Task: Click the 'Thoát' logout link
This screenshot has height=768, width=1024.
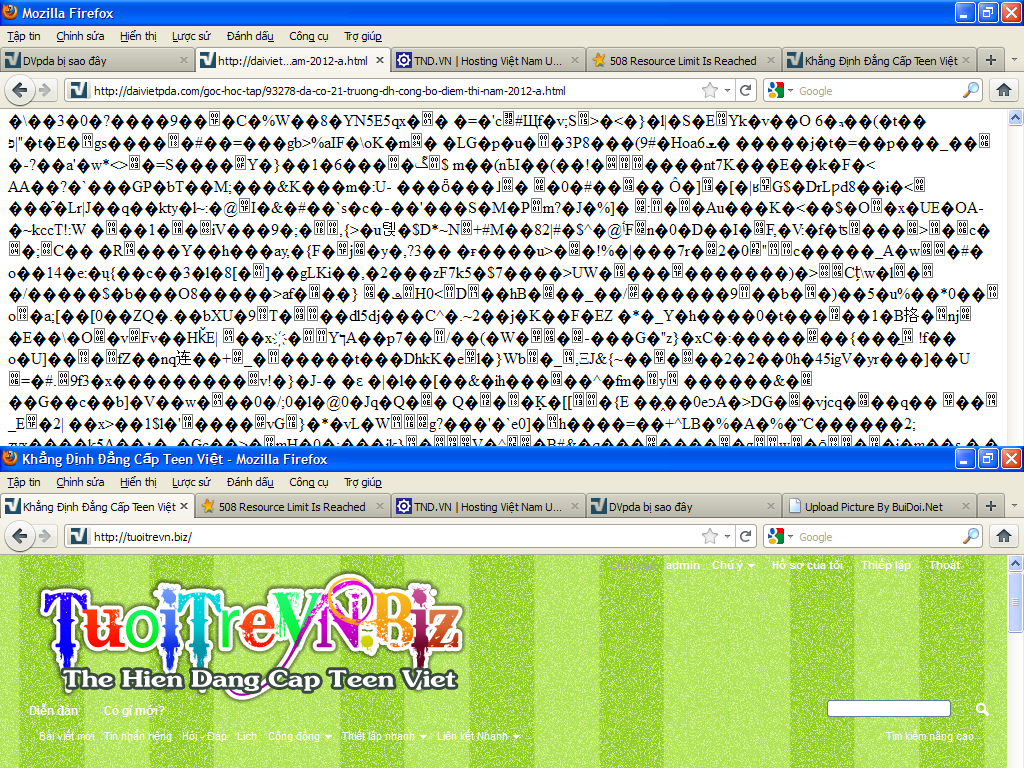Action: 944,566
